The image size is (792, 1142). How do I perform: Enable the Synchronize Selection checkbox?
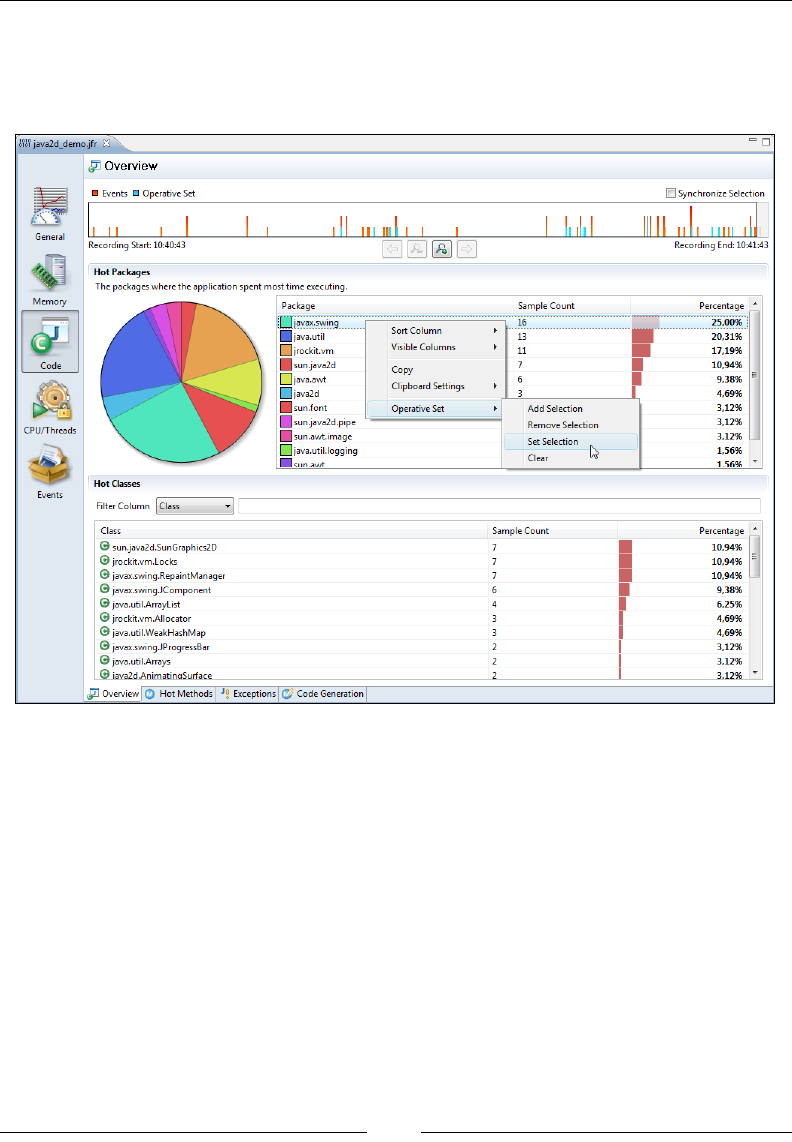click(x=670, y=193)
